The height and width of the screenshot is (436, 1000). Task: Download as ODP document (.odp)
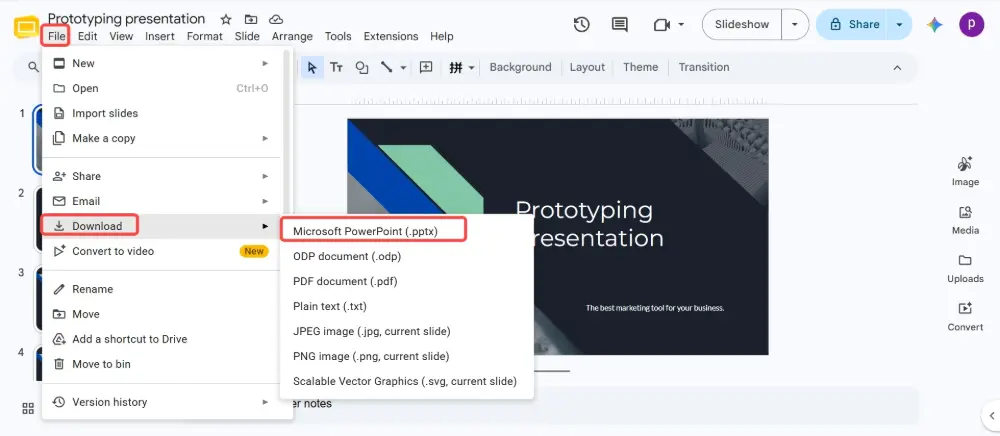pos(406,256)
